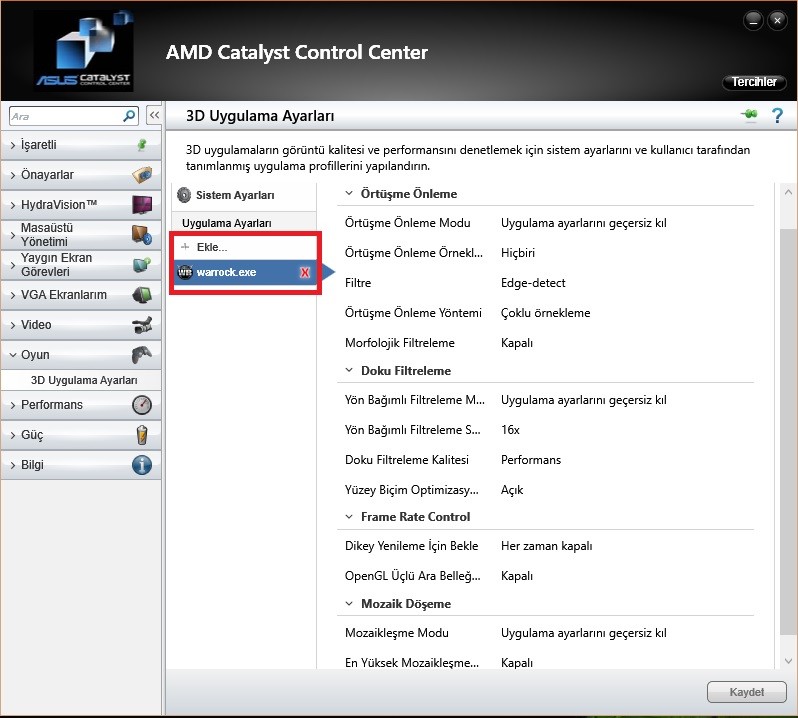Collapse the sidebar with double-arrow button
This screenshot has width=798, height=718.
pos(154,116)
